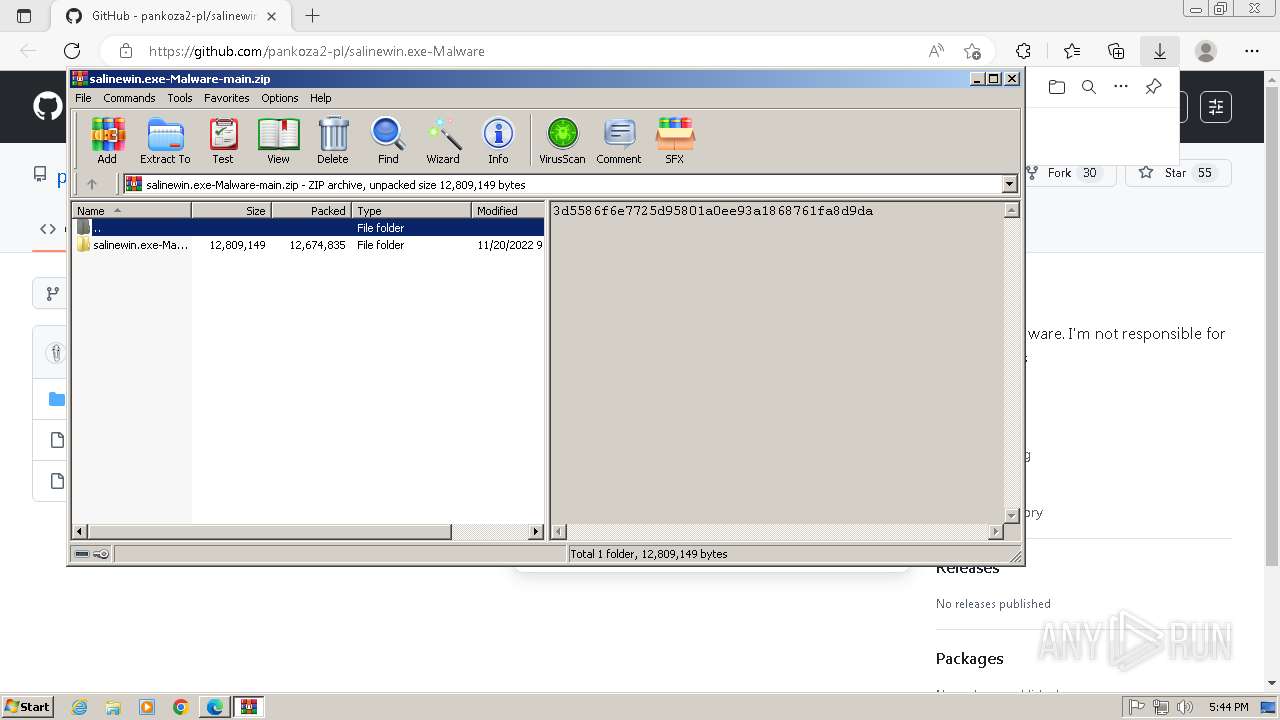Open the Favorites menu in WinRAR
This screenshot has width=1280, height=720.
pyautogui.click(x=227, y=98)
